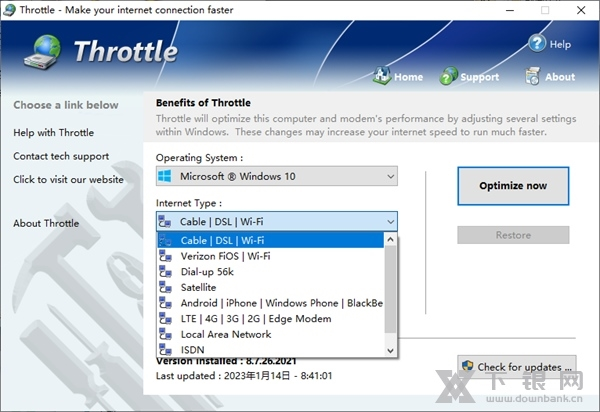Click the network icon beside Local Area Network
Image resolution: width=600 pixels, height=412 pixels.
165,334
